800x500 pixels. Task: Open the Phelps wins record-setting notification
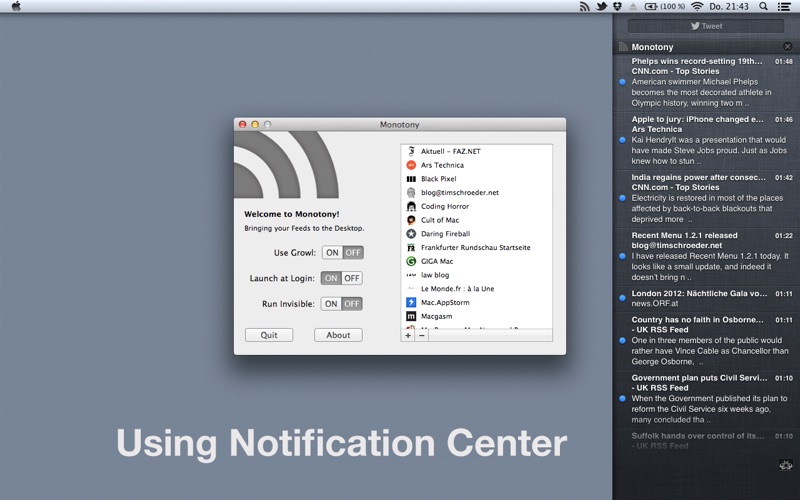(x=706, y=82)
